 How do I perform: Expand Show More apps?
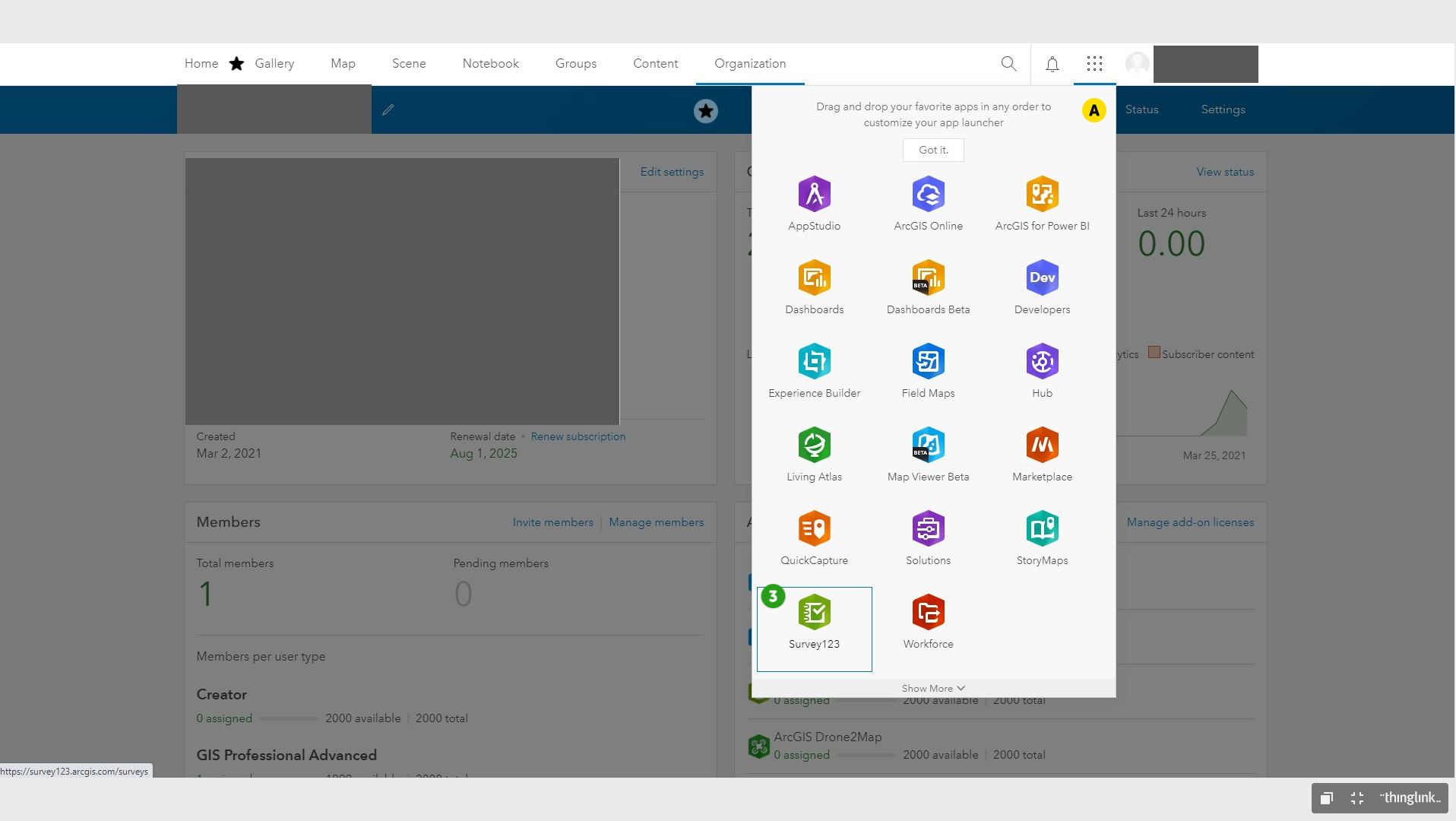pyautogui.click(x=933, y=688)
